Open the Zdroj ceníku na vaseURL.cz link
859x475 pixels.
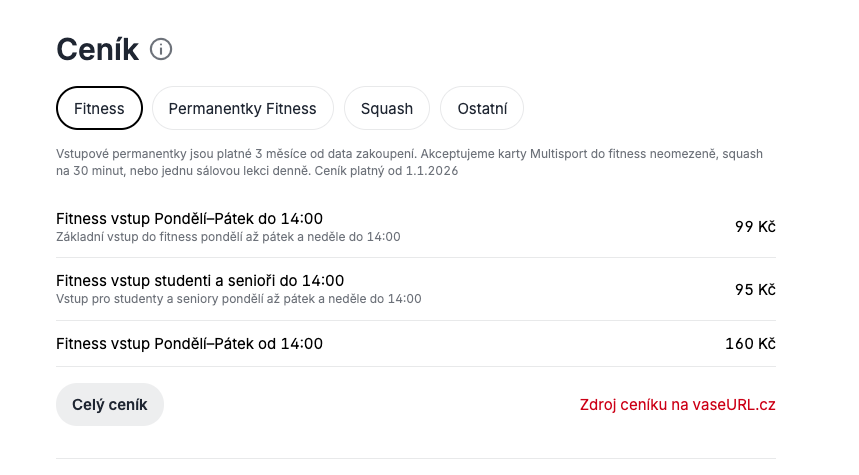coord(677,405)
